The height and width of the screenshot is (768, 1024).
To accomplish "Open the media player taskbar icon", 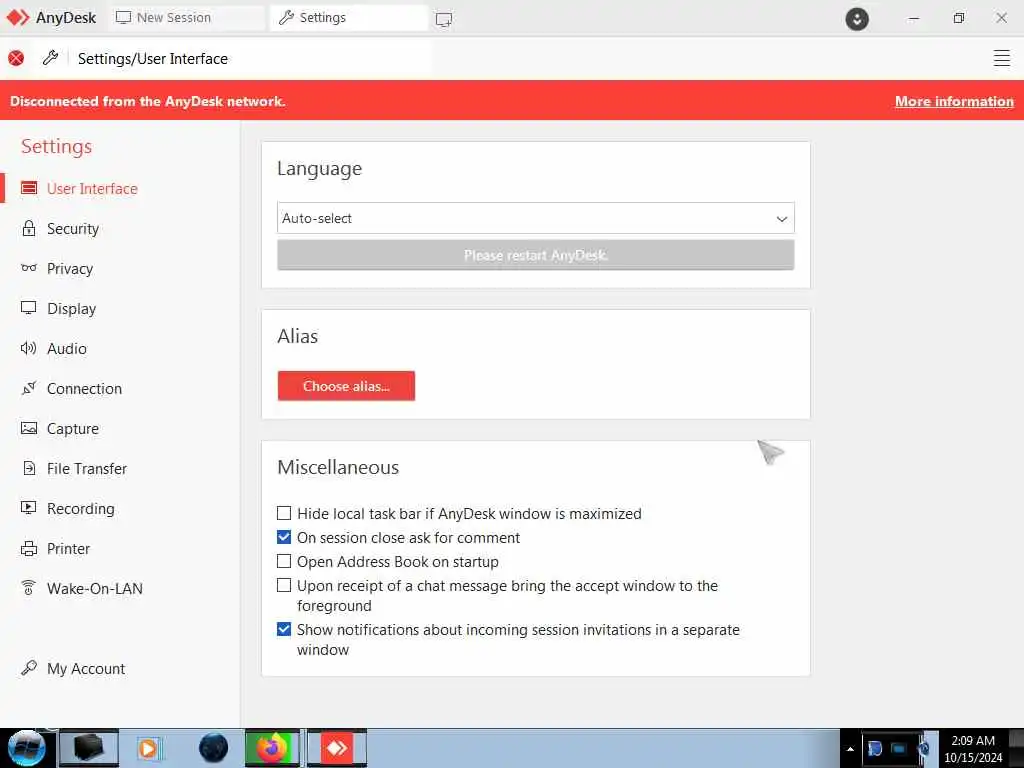I will pyautogui.click(x=149, y=748).
